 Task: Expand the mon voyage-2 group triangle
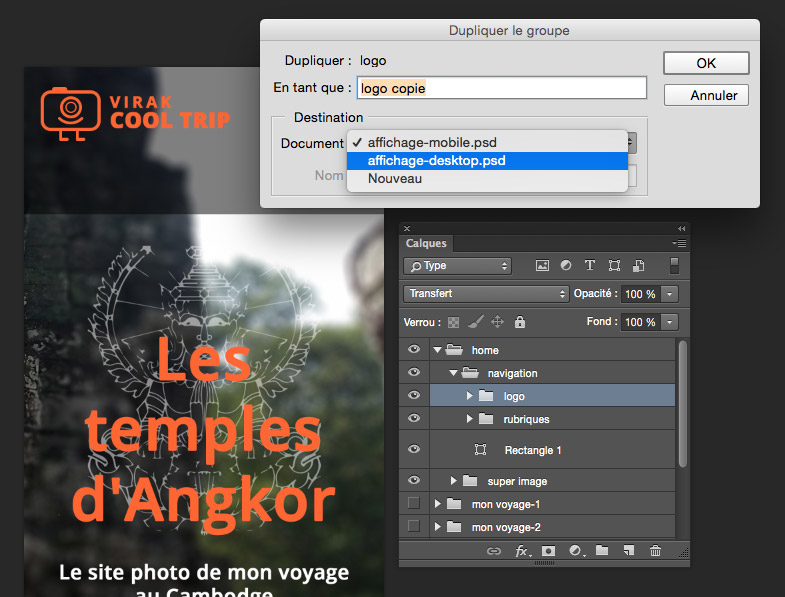click(438, 527)
